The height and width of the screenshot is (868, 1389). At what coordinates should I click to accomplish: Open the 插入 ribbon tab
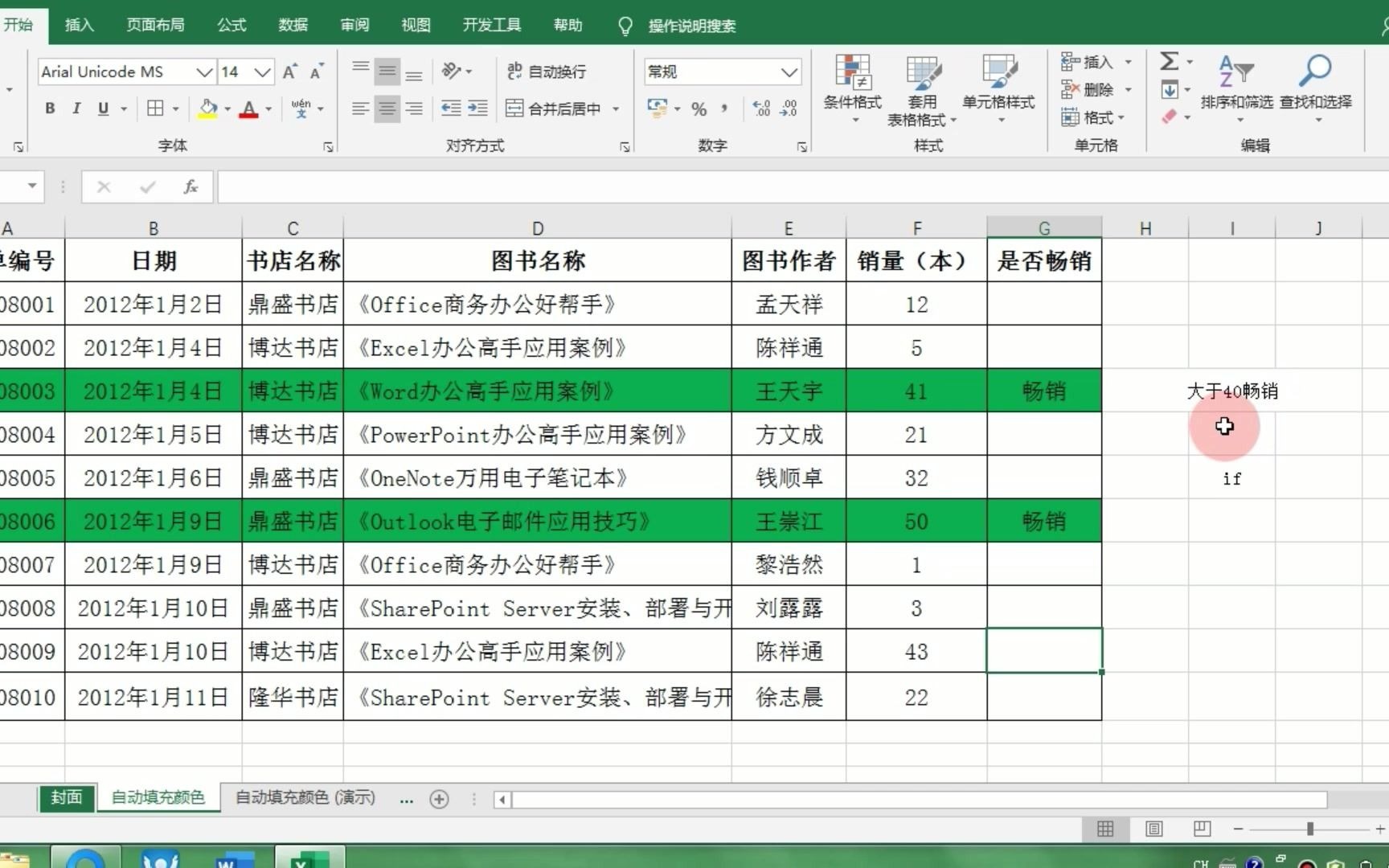(x=79, y=25)
